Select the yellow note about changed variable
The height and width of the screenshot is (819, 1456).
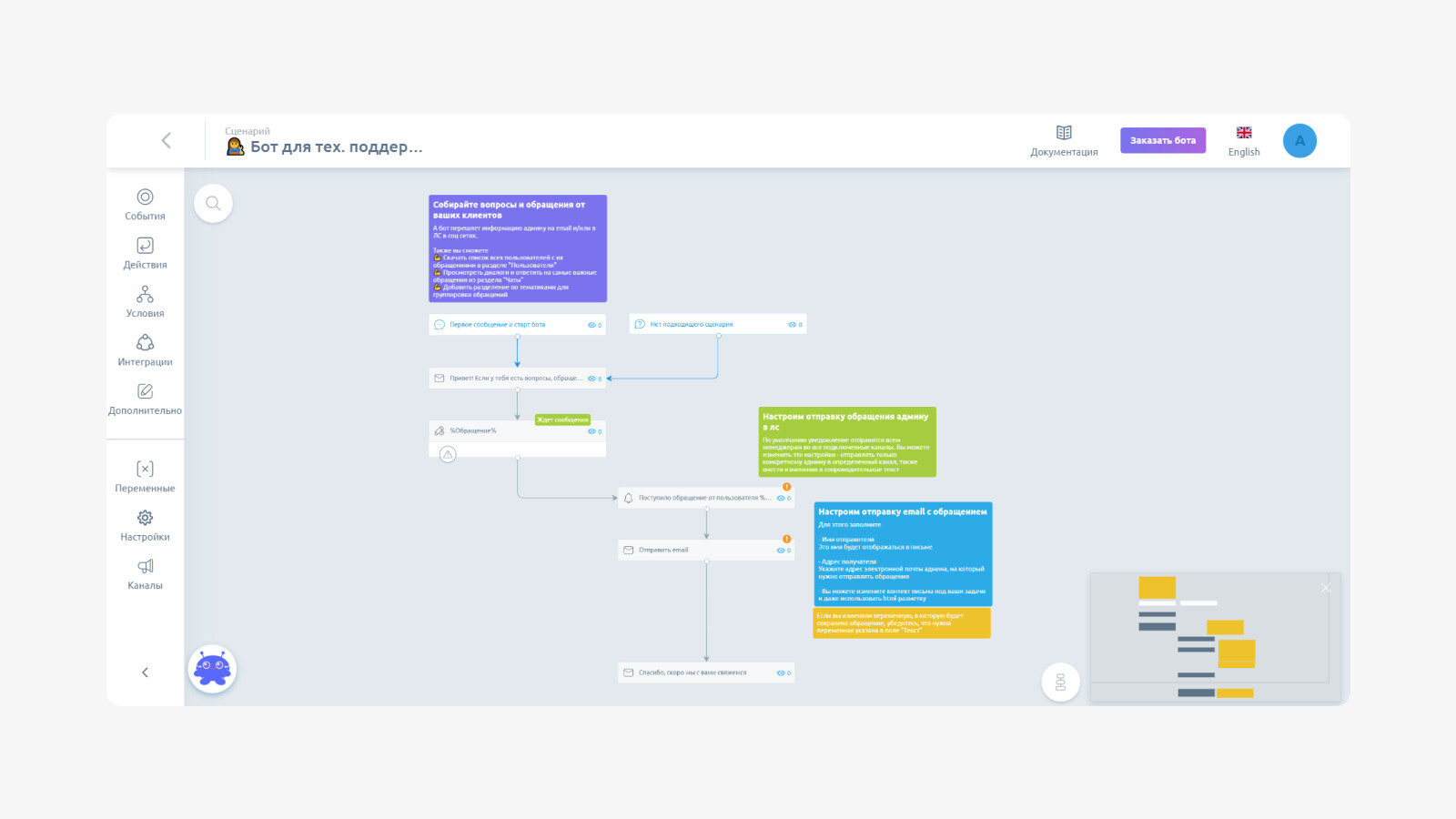point(901,623)
